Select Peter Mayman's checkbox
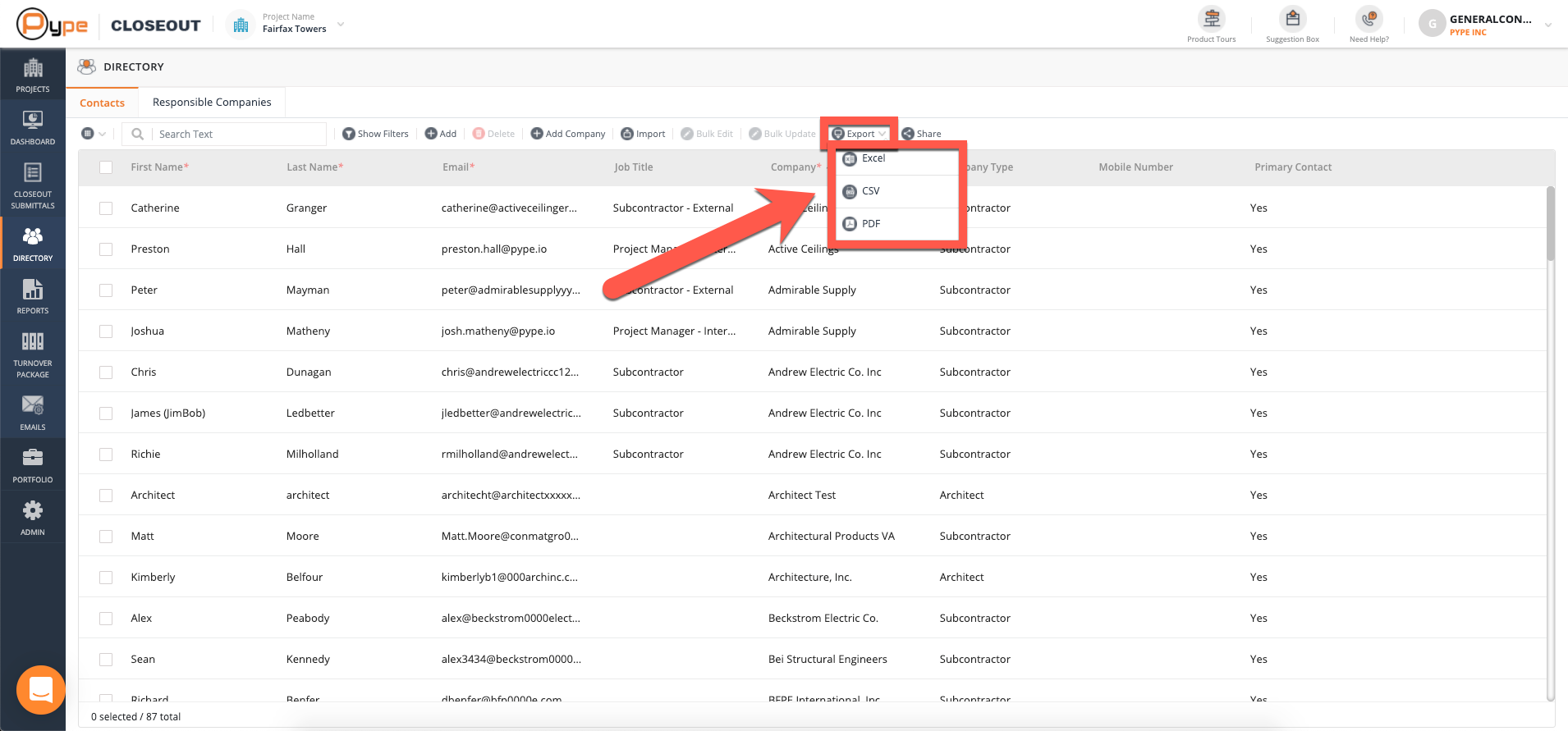This screenshot has height=731, width=1568. point(106,290)
